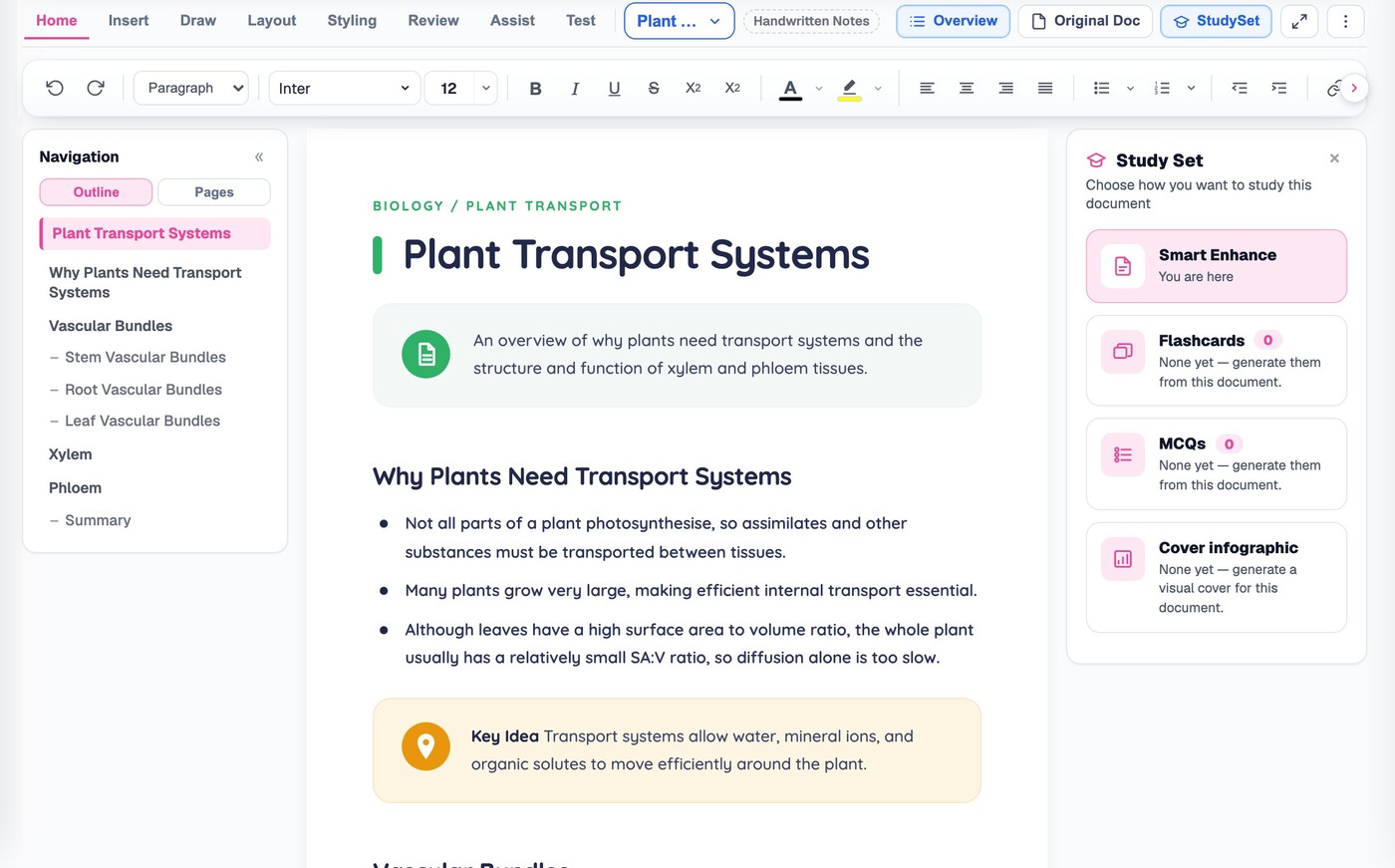Underline the selected text
The width and height of the screenshot is (1395, 868).
tap(614, 88)
